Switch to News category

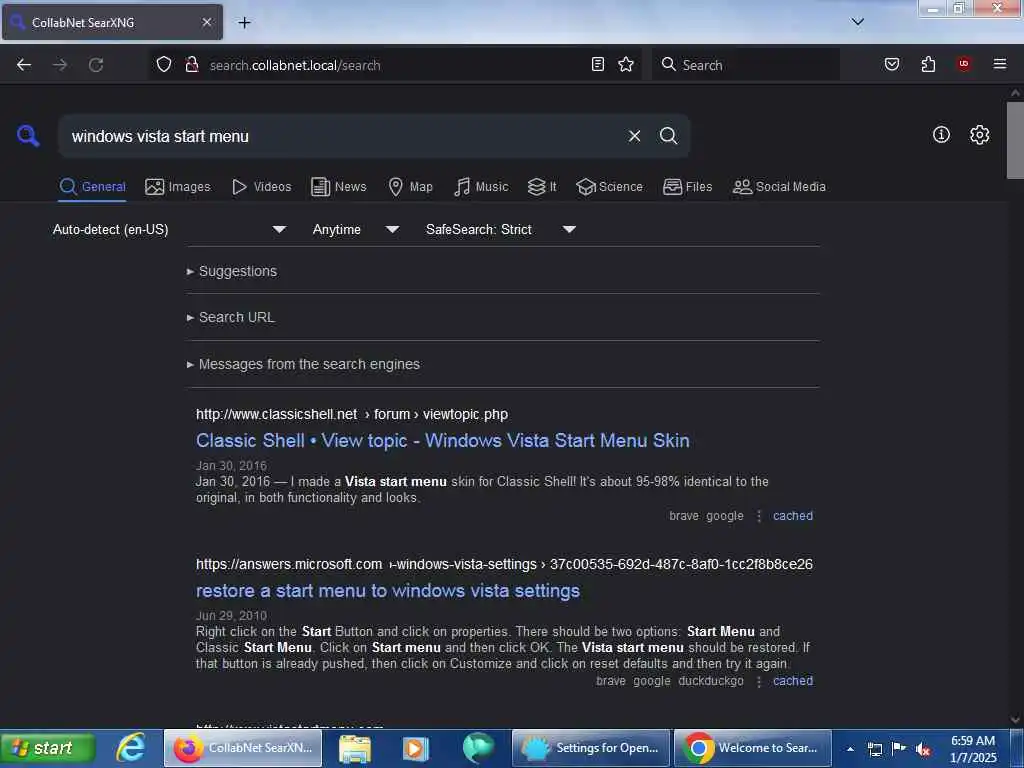[x=339, y=187]
